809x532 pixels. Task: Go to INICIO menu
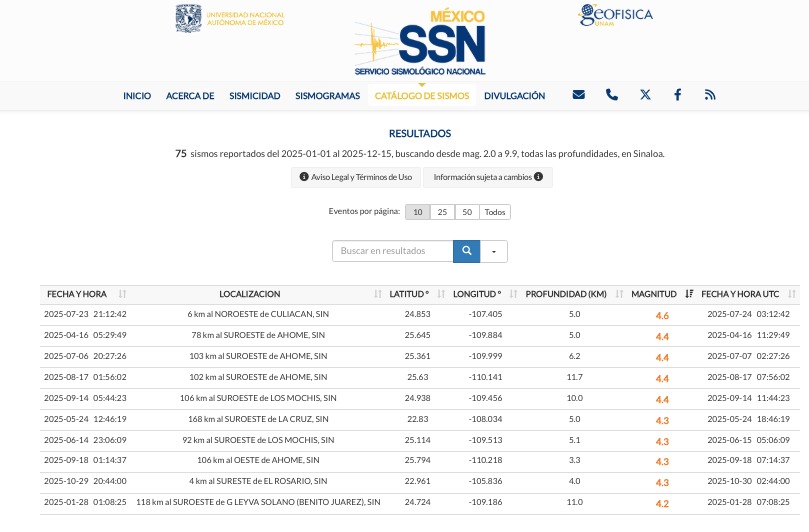tap(137, 96)
